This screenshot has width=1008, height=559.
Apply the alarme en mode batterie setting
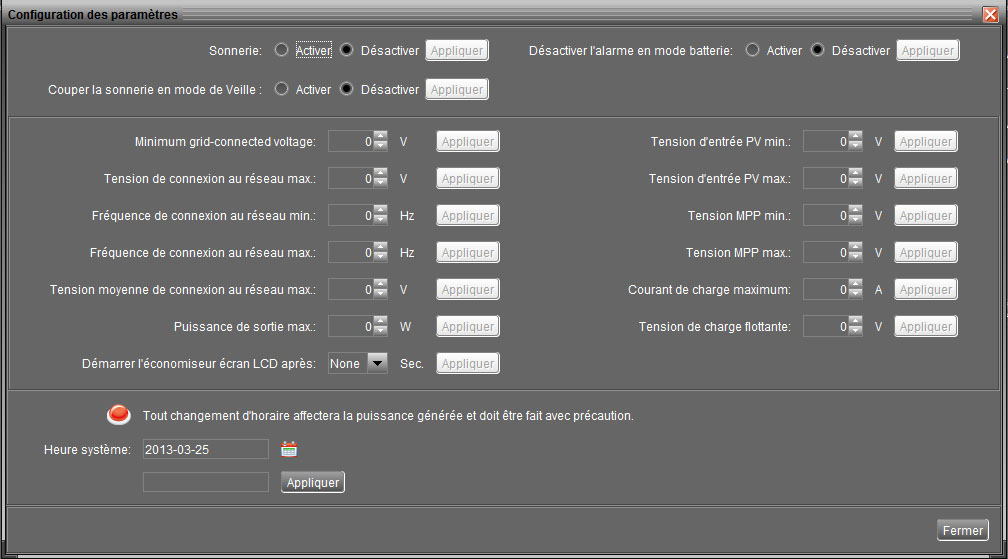[x=928, y=51]
